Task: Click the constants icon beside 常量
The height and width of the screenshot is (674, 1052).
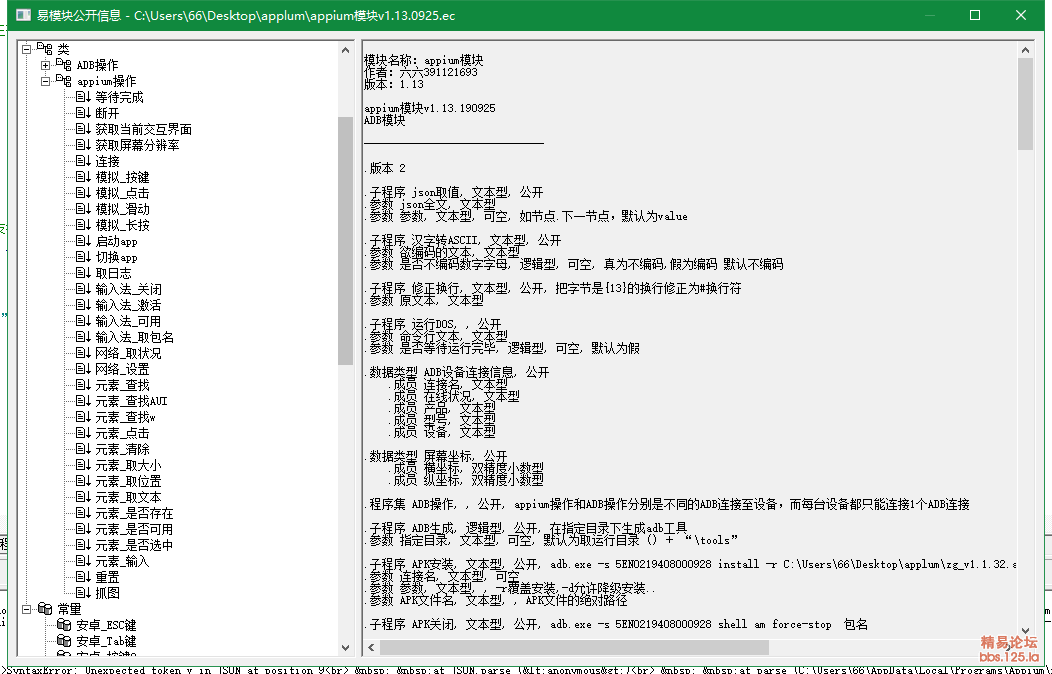Action: pos(44,608)
